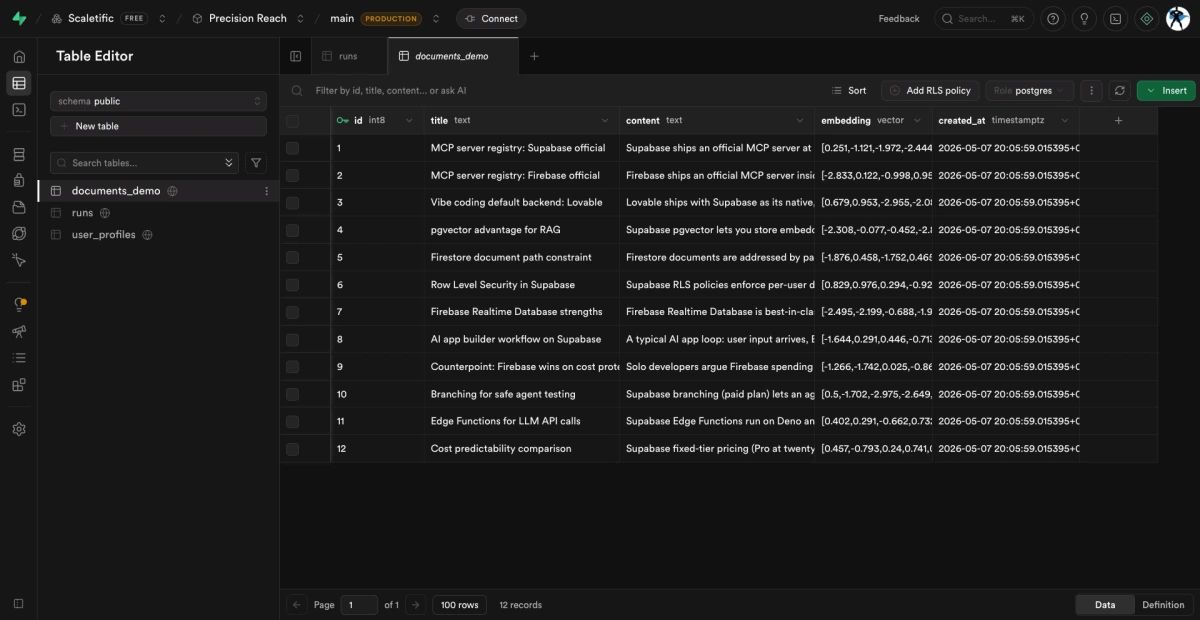Open the Advisors lightbulb in sidebar

pos(19,304)
